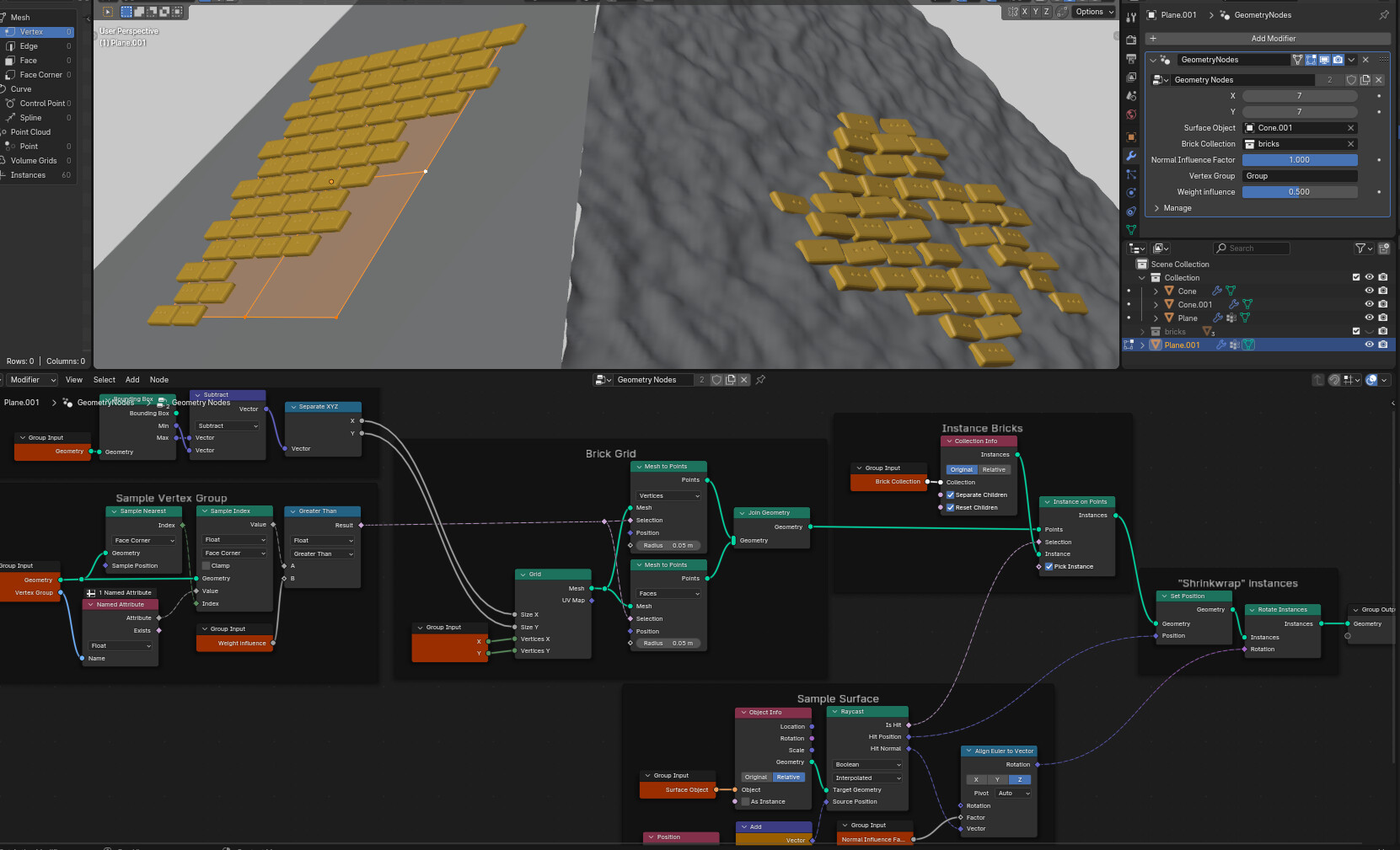Toggle fake user shield in modifier panel
The image size is (1400, 850).
tap(1351, 80)
